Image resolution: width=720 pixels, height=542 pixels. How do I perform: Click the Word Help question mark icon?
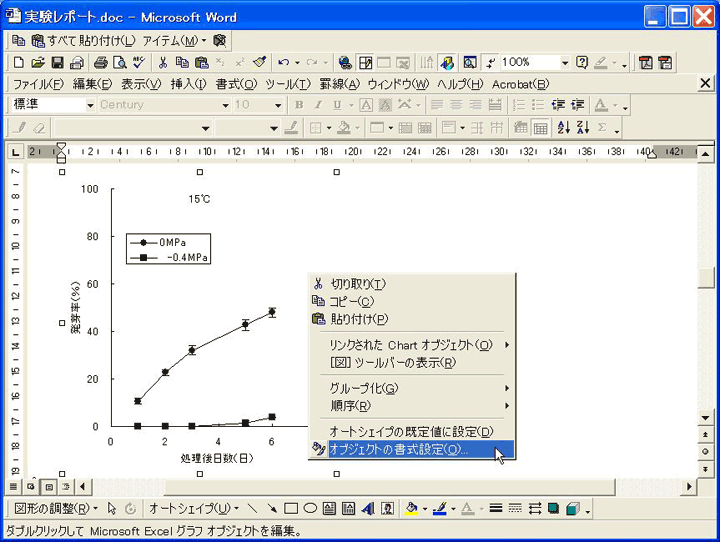click(x=582, y=63)
